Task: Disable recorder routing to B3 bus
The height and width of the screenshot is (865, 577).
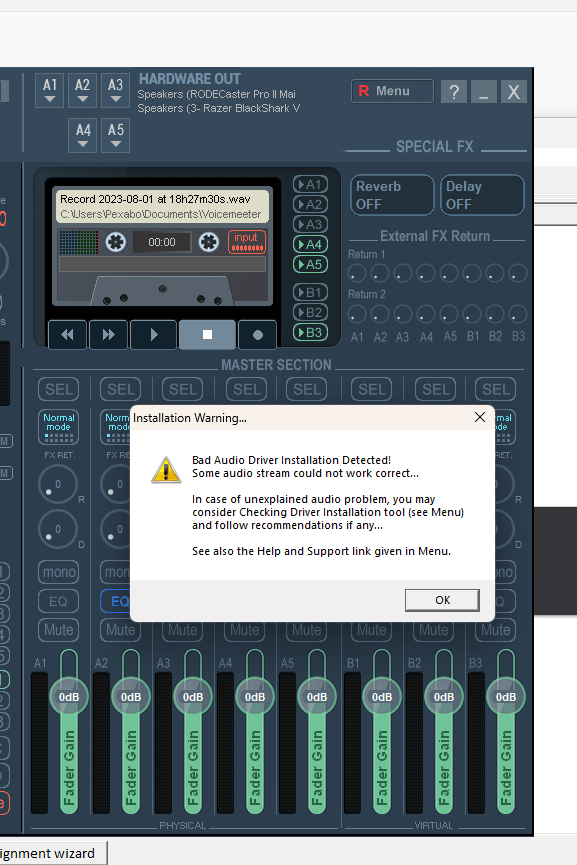Action: [311, 333]
